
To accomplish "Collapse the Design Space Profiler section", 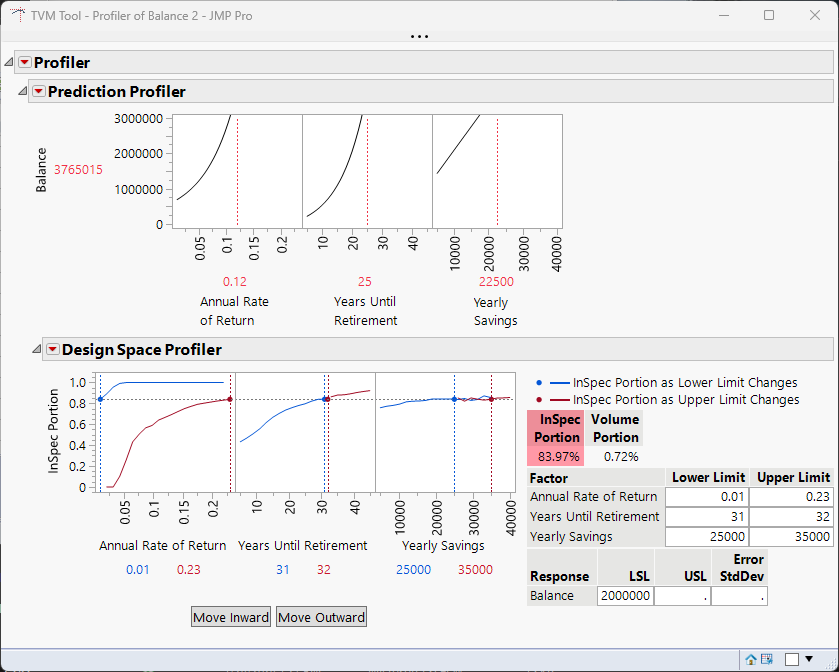I will coord(37,350).
